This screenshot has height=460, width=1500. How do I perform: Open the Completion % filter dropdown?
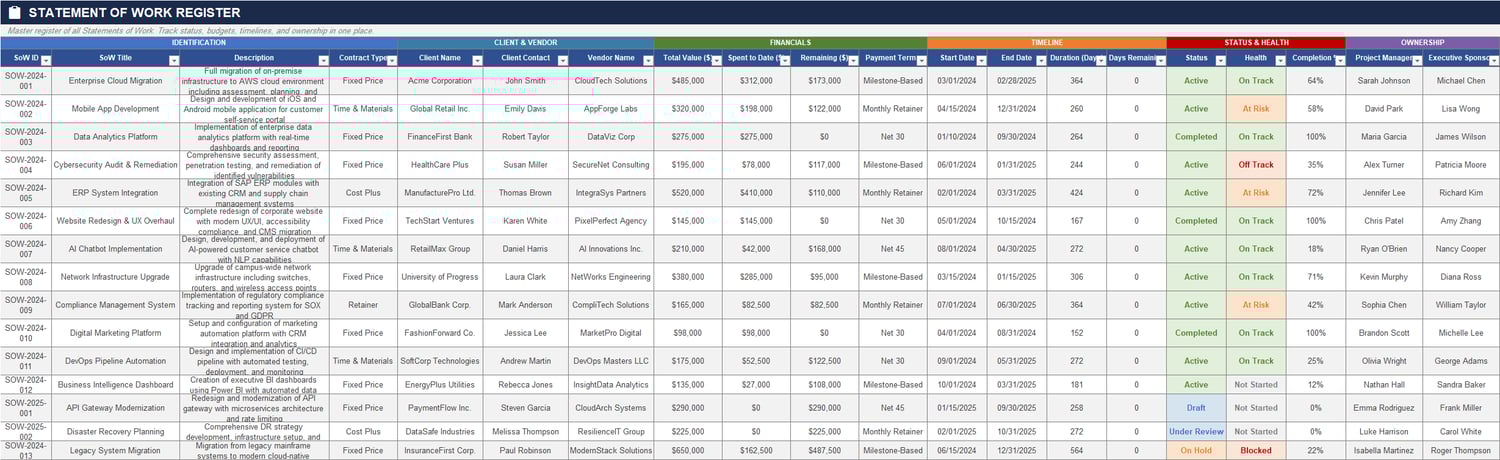click(x=1339, y=59)
